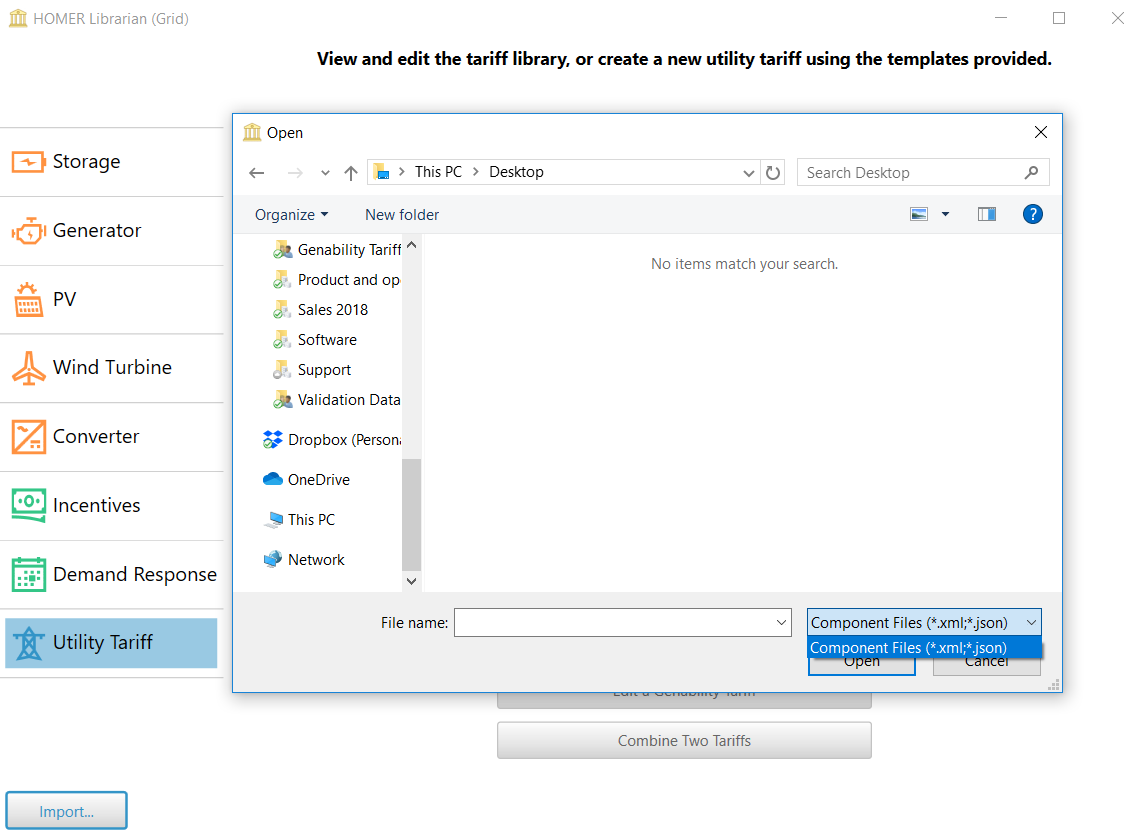Click the blue help question mark icon
The image size is (1148, 836).
coord(1033,214)
